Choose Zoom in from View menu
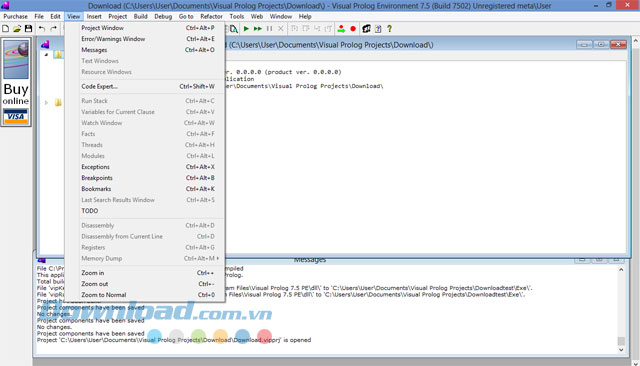The width and height of the screenshot is (640, 366). pos(145,273)
